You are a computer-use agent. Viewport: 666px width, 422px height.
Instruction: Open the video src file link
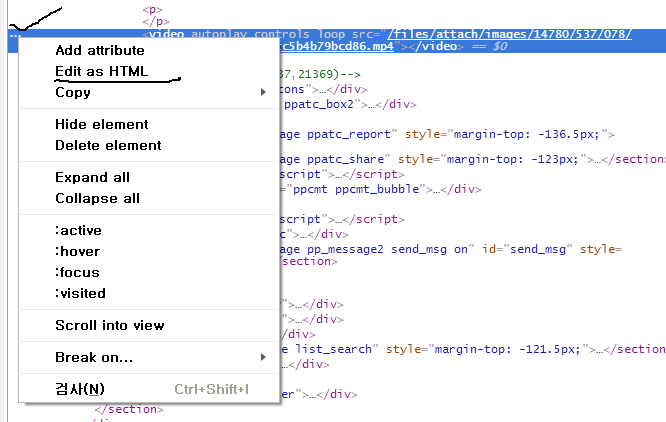(510, 34)
